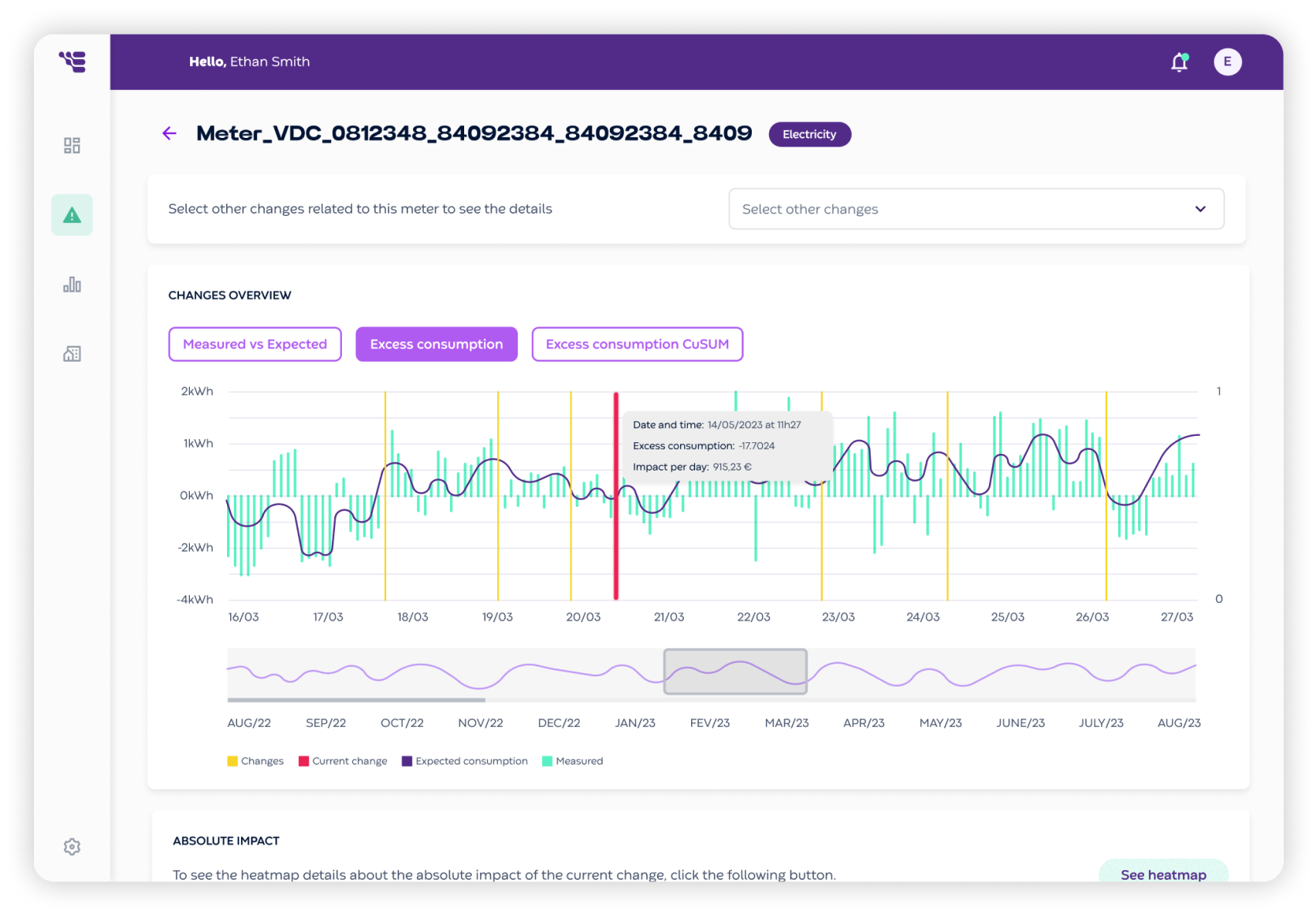Click the JAN/23 month label
This screenshot has height=916, width=1316.
pos(635,723)
